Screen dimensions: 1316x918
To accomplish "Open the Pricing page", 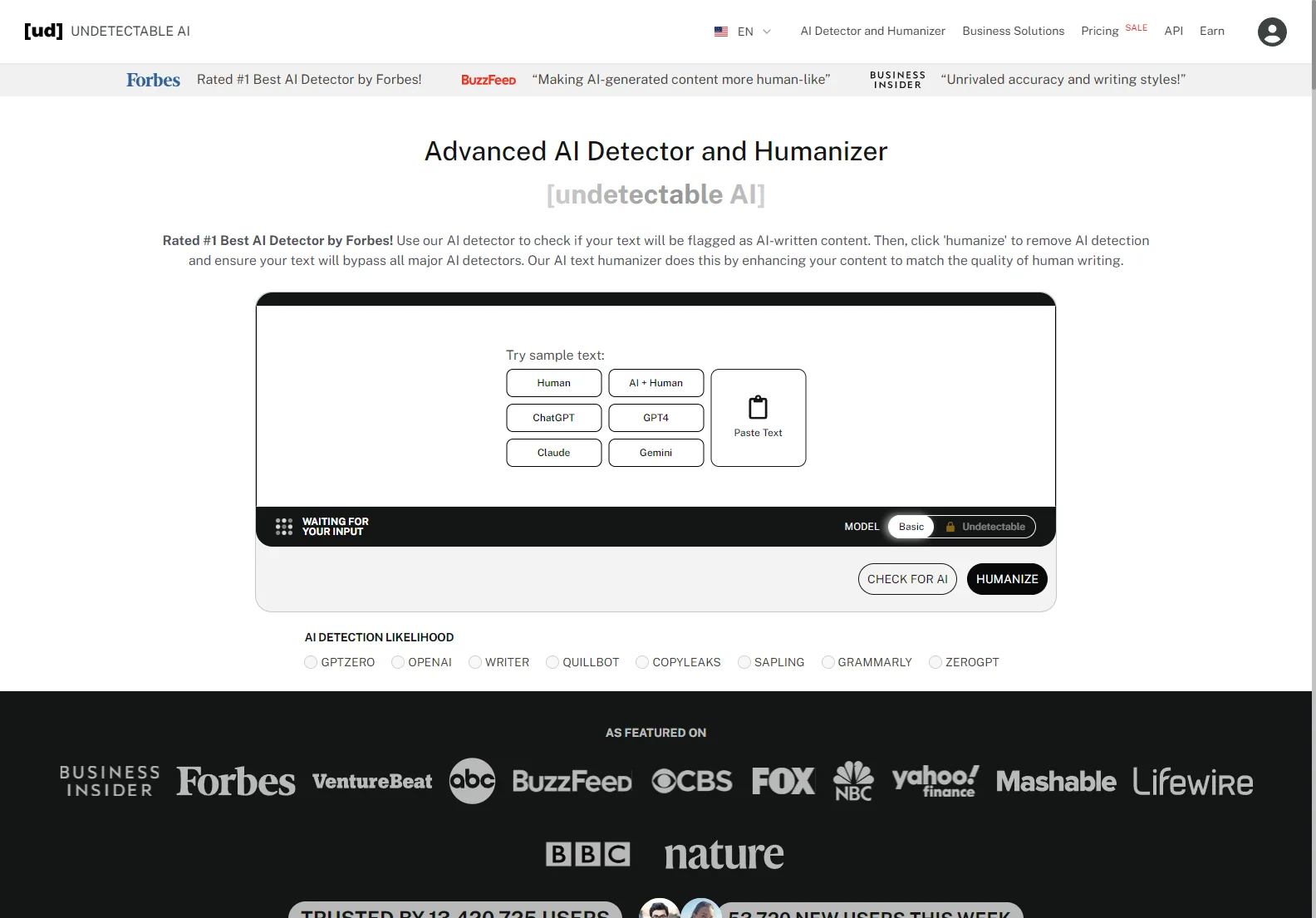I will point(1099,31).
